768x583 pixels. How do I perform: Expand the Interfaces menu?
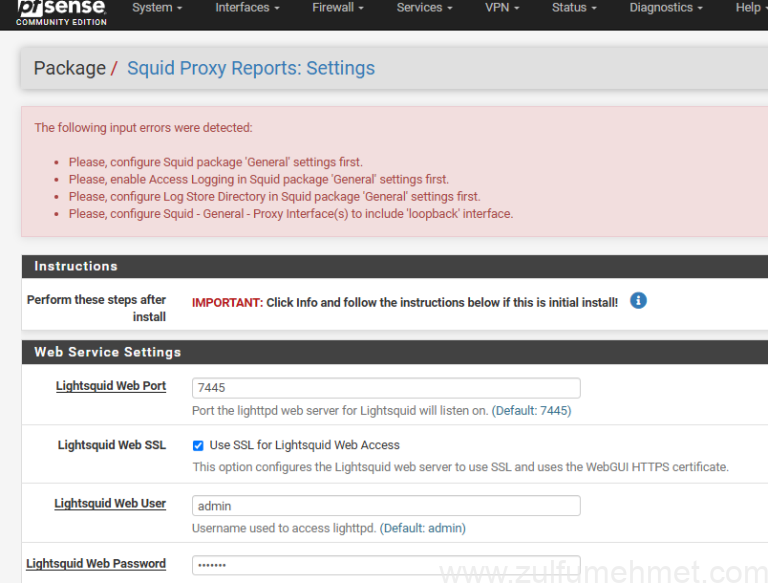point(247,8)
